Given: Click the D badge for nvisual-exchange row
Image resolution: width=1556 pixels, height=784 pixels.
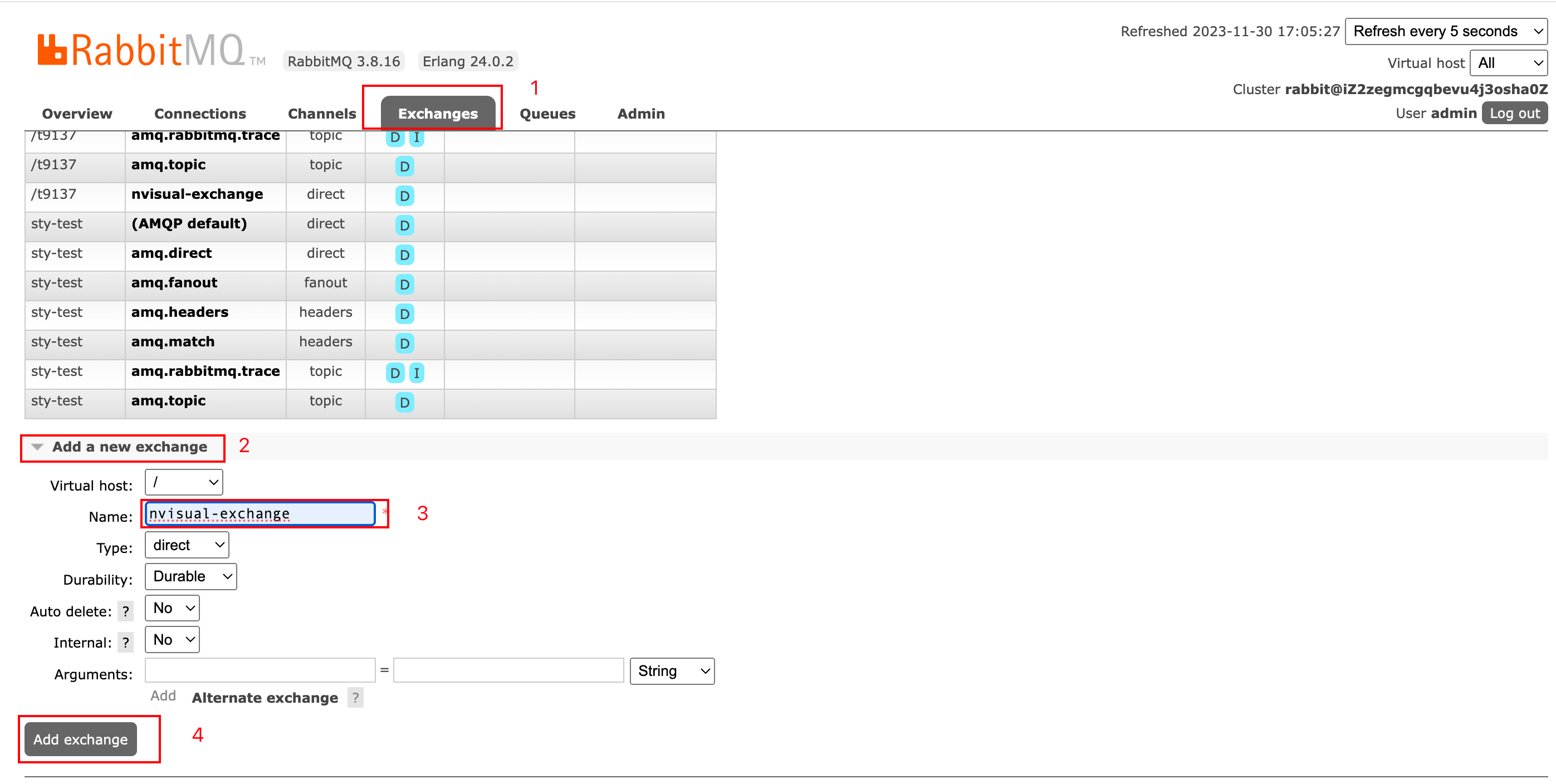Looking at the screenshot, I should point(404,195).
